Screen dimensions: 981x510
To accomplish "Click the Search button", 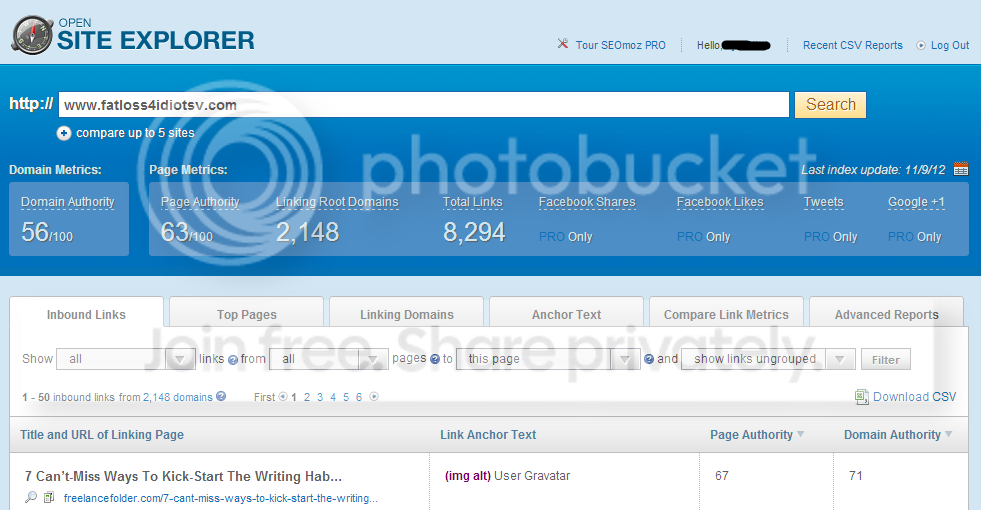I will pos(830,105).
